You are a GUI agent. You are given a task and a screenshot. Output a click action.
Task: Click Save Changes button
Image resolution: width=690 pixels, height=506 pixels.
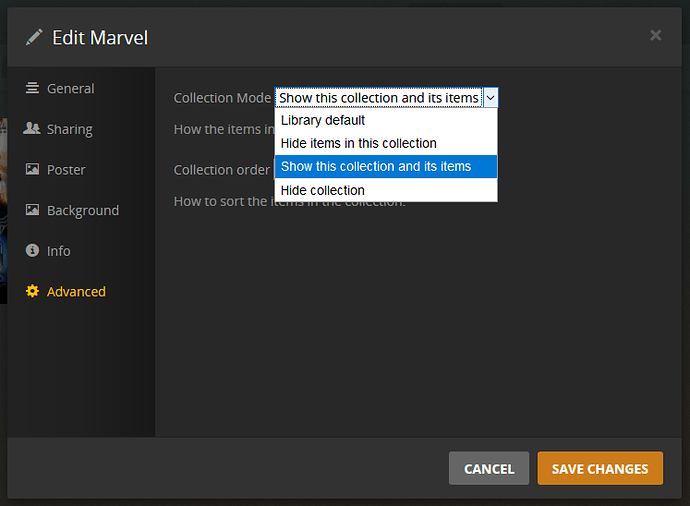600,468
